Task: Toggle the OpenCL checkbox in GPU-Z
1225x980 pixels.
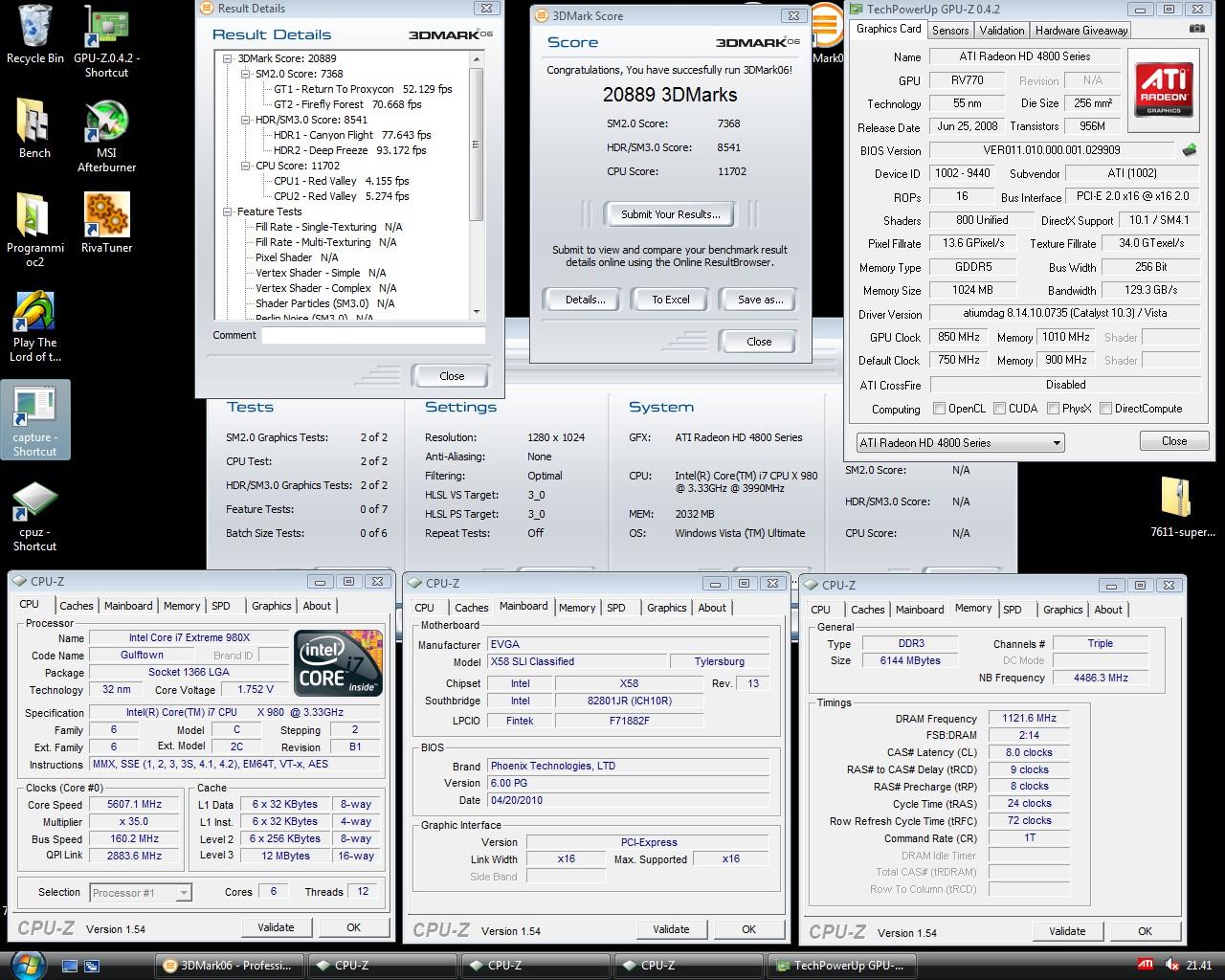Action: (x=940, y=409)
